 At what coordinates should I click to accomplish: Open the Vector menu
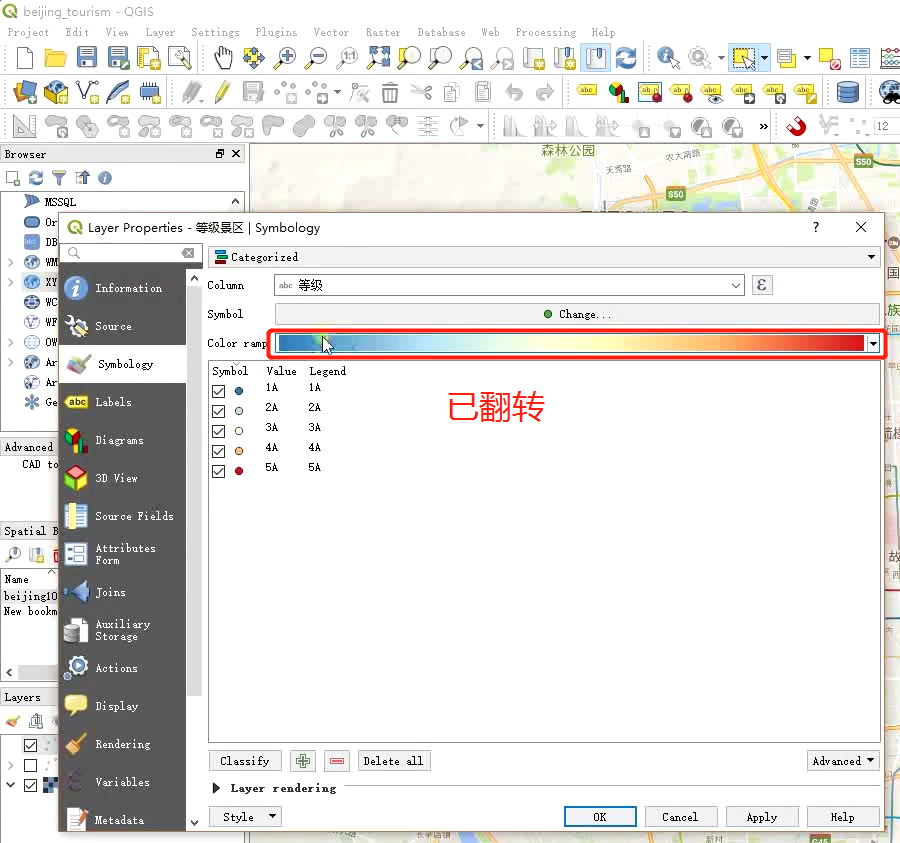(331, 32)
